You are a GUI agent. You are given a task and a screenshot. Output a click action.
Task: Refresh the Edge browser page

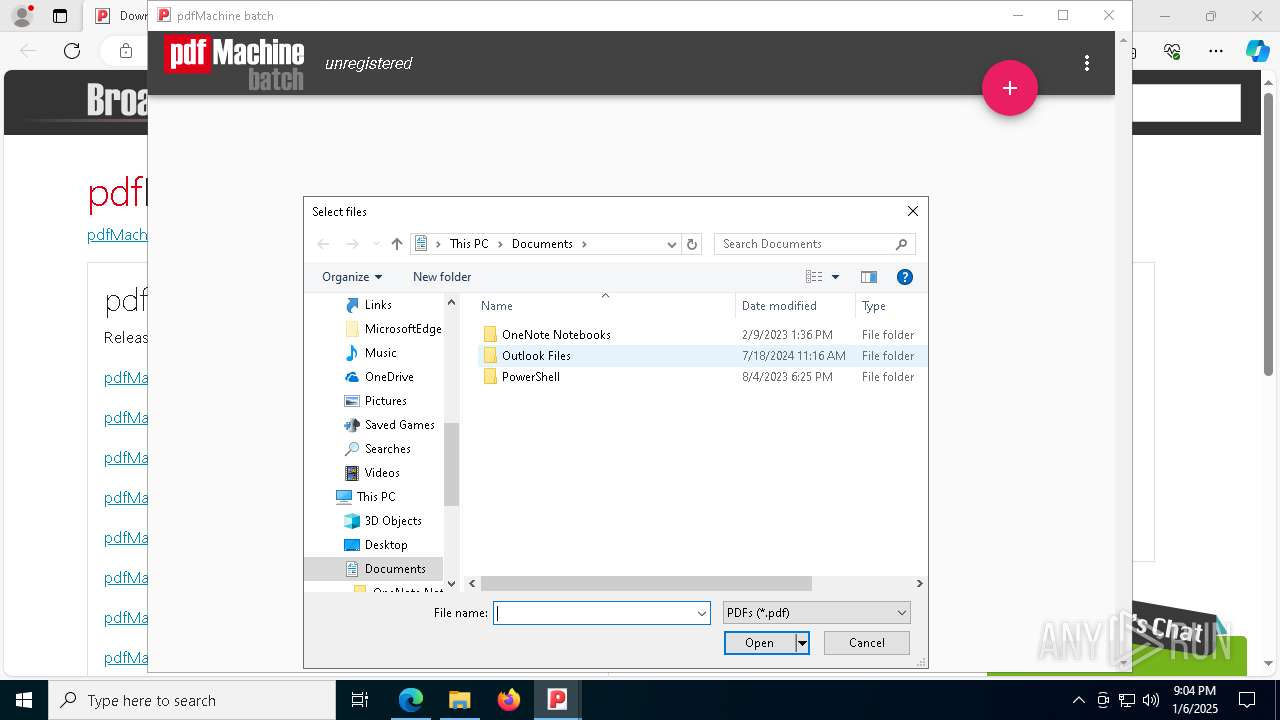[72, 51]
